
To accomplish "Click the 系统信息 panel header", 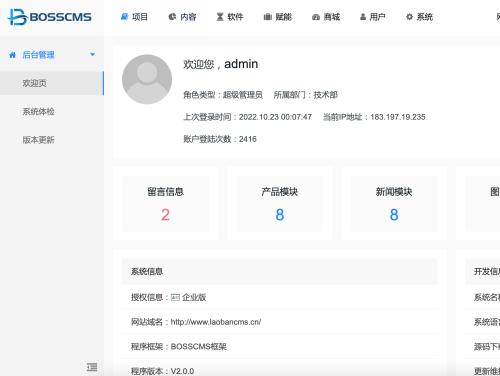I will (280, 271).
